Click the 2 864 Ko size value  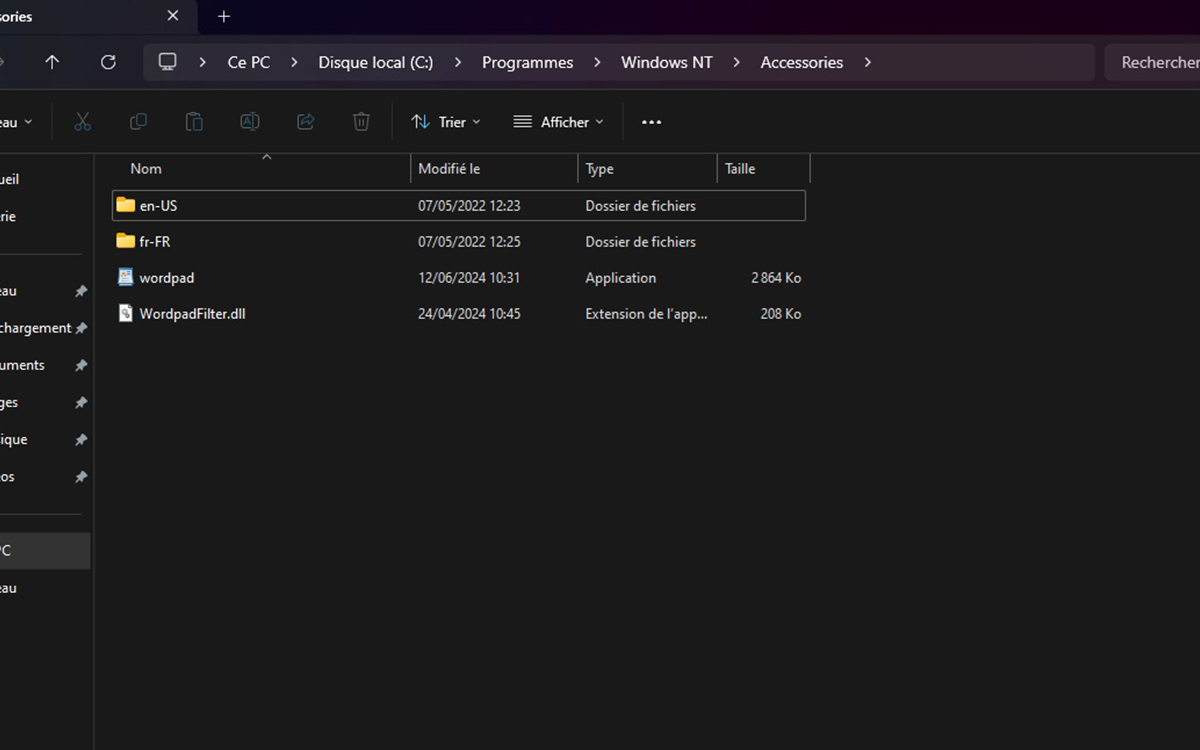pyautogui.click(x=776, y=277)
